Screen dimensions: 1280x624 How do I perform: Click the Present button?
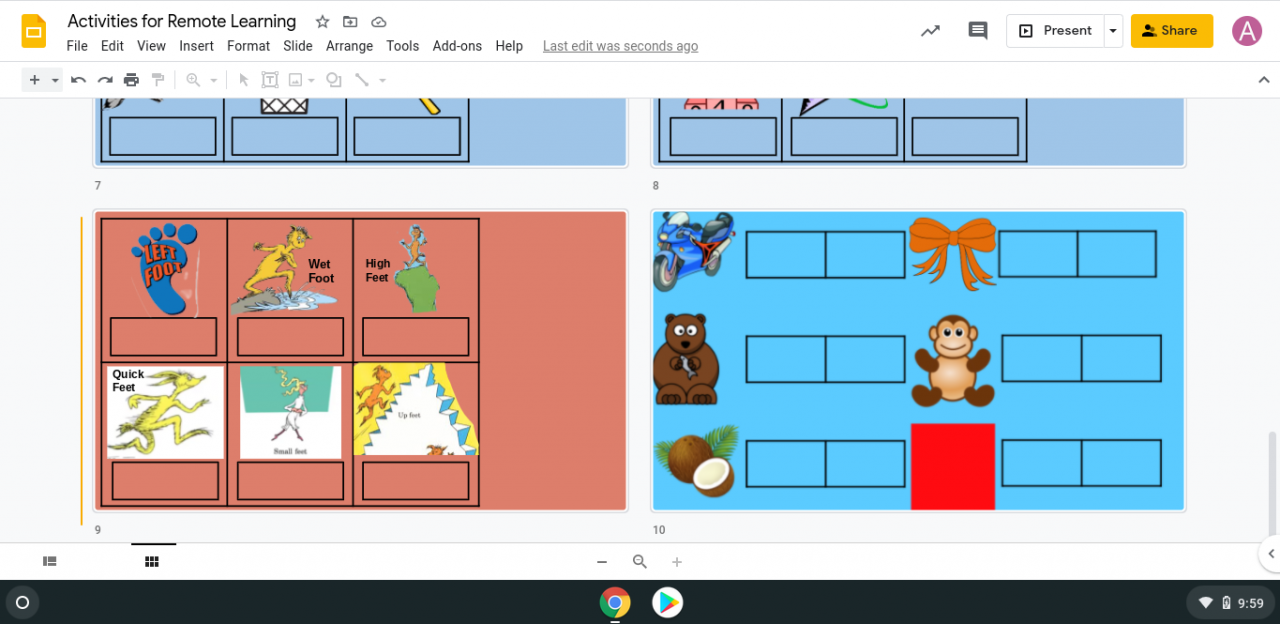1055,31
